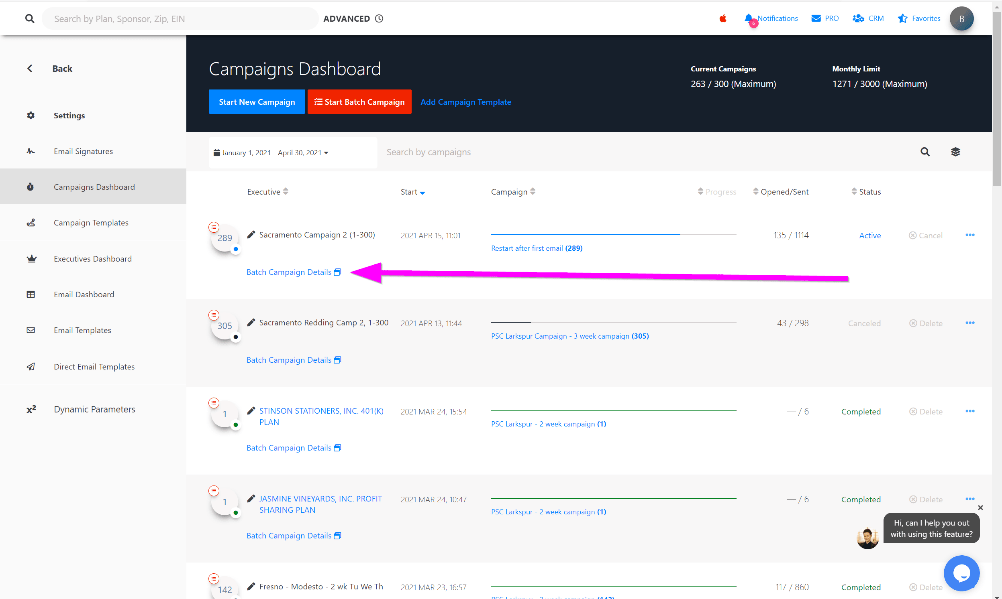Screen dimensions: 1002x599
Task: Click the help icon next to ADVANCED
Action: [x=378, y=19]
